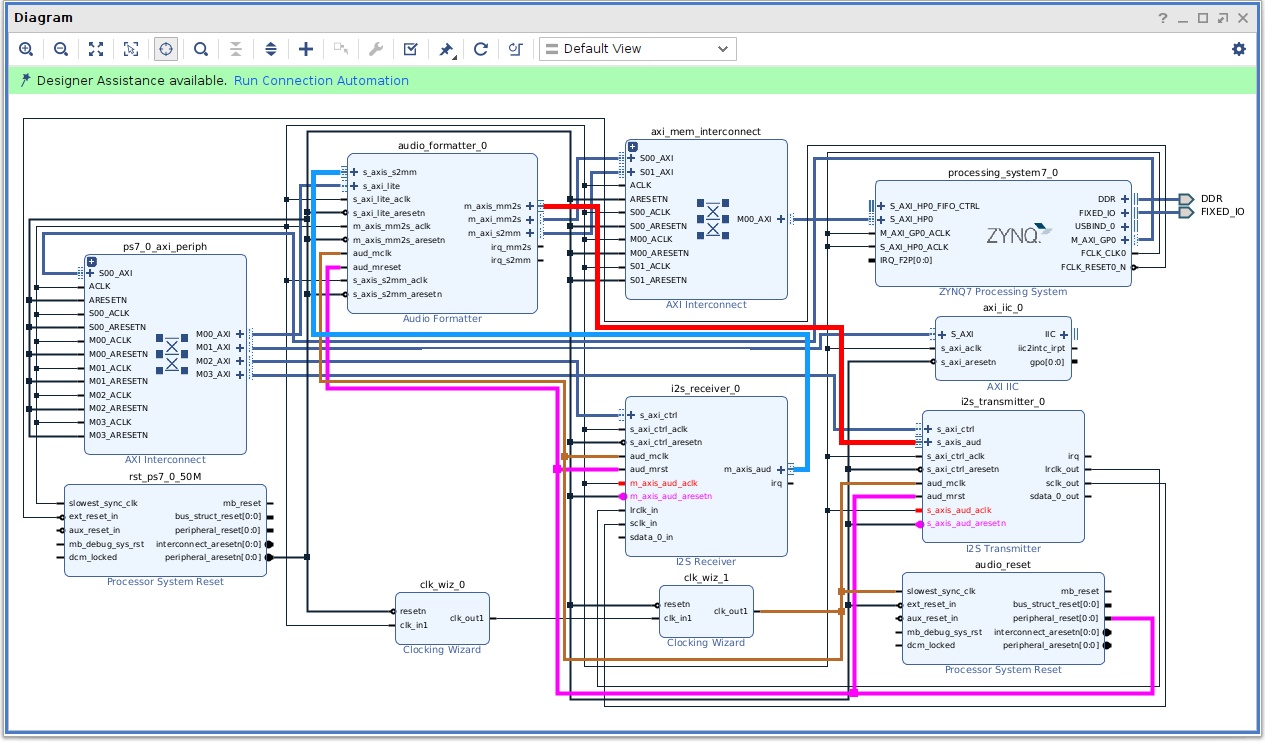Click the dcm_locked pin on rst_ps7_0_50M
This screenshot has height=742, width=1265.
[x=93, y=557]
